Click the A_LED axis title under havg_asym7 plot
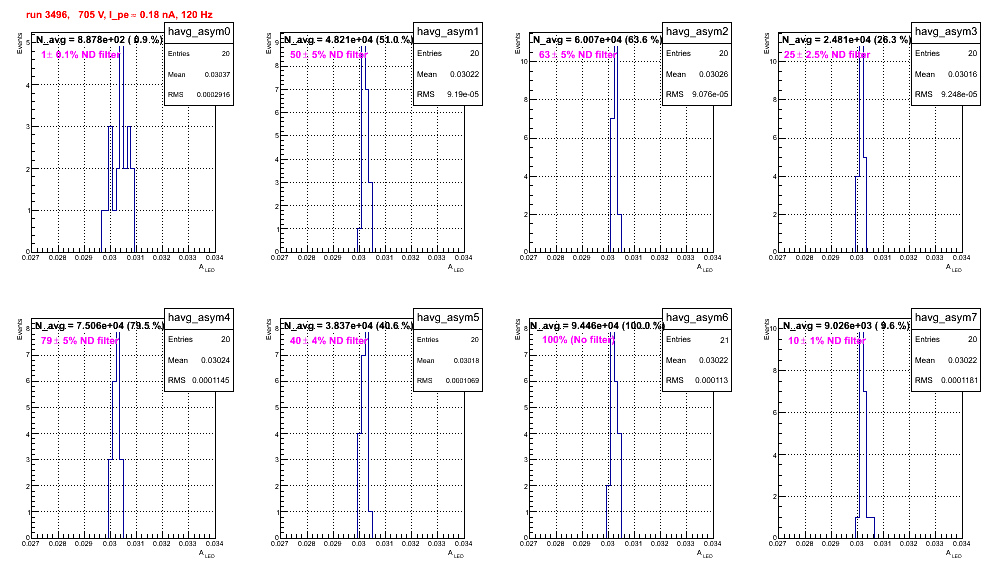 point(954,554)
